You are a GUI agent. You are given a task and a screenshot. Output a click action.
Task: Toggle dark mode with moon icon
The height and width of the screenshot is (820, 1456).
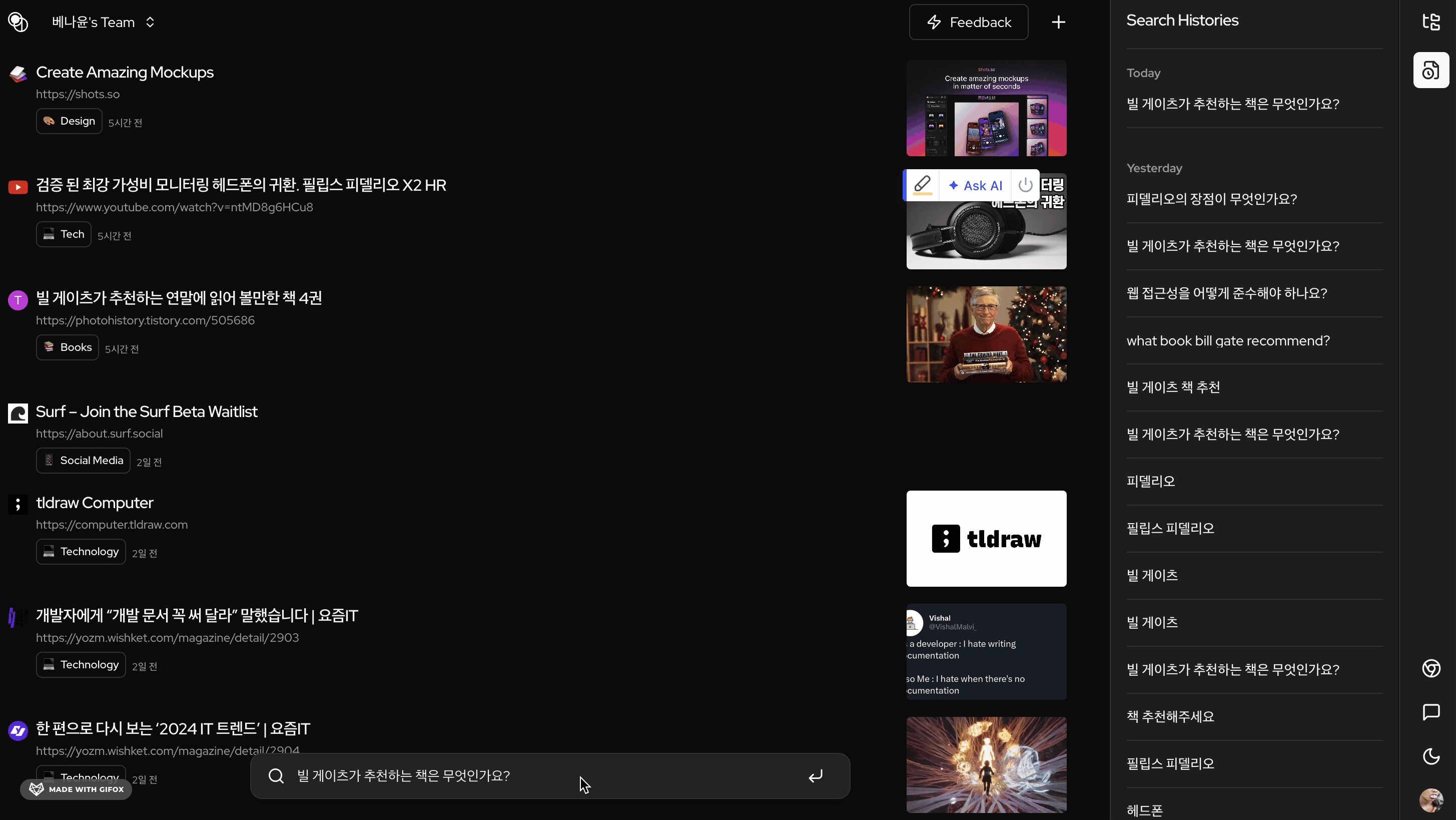click(x=1430, y=756)
